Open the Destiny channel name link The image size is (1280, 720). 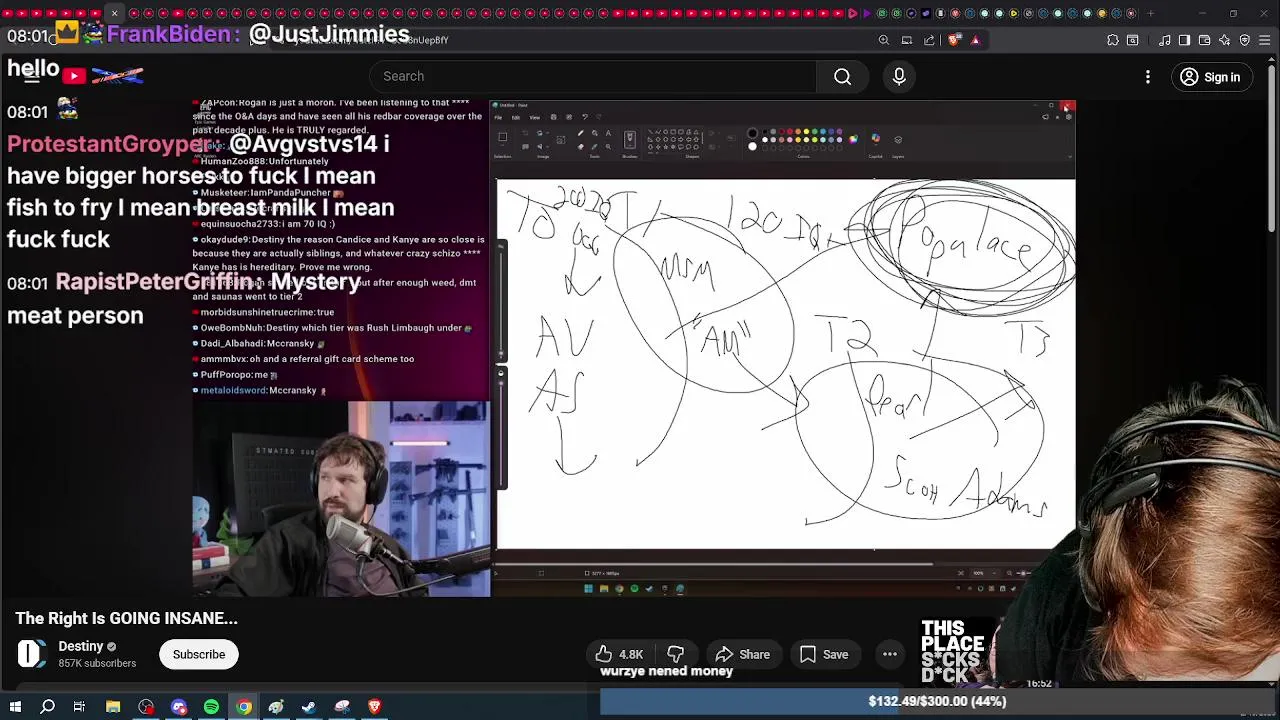[80, 646]
